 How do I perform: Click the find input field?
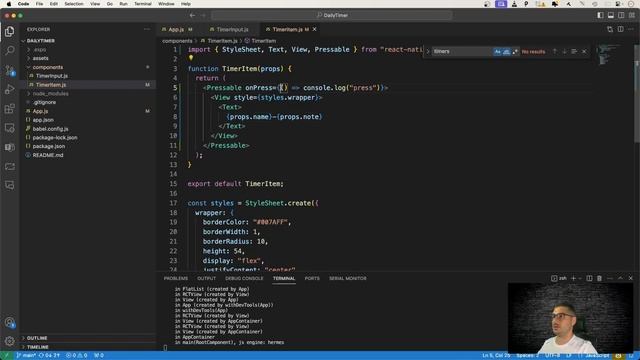click(x=462, y=52)
